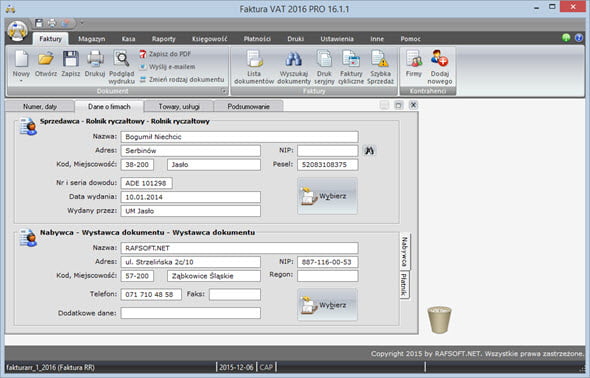Switch to Podsumowanie tab
Image resolution: width=590 pixels, height=378 pixels.
pyautogui.click(x=249, y=106)
